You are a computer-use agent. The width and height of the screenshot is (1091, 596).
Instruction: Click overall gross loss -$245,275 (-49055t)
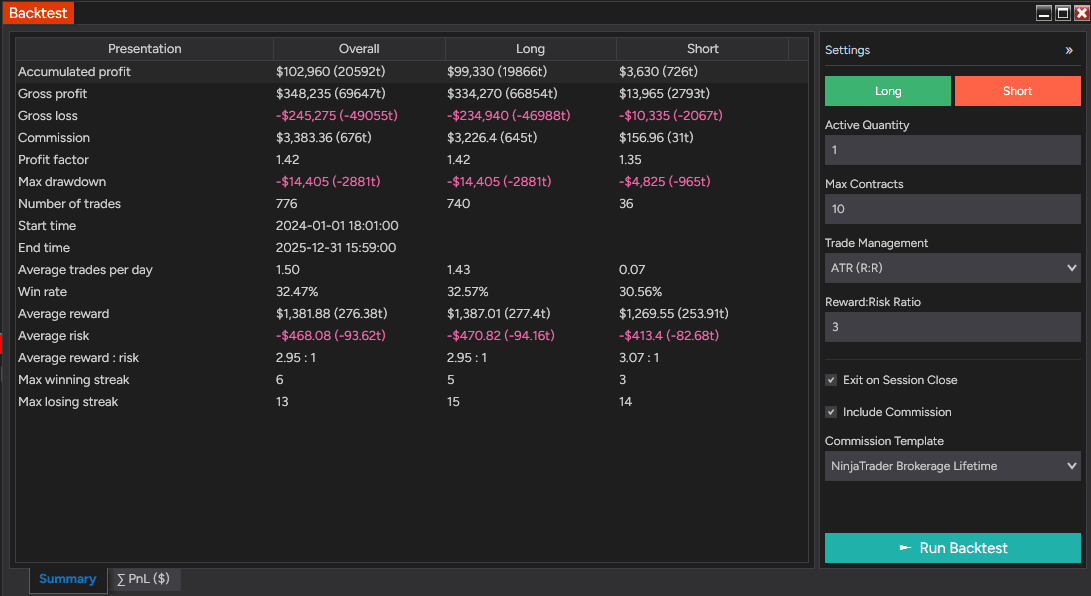point(337,115)
